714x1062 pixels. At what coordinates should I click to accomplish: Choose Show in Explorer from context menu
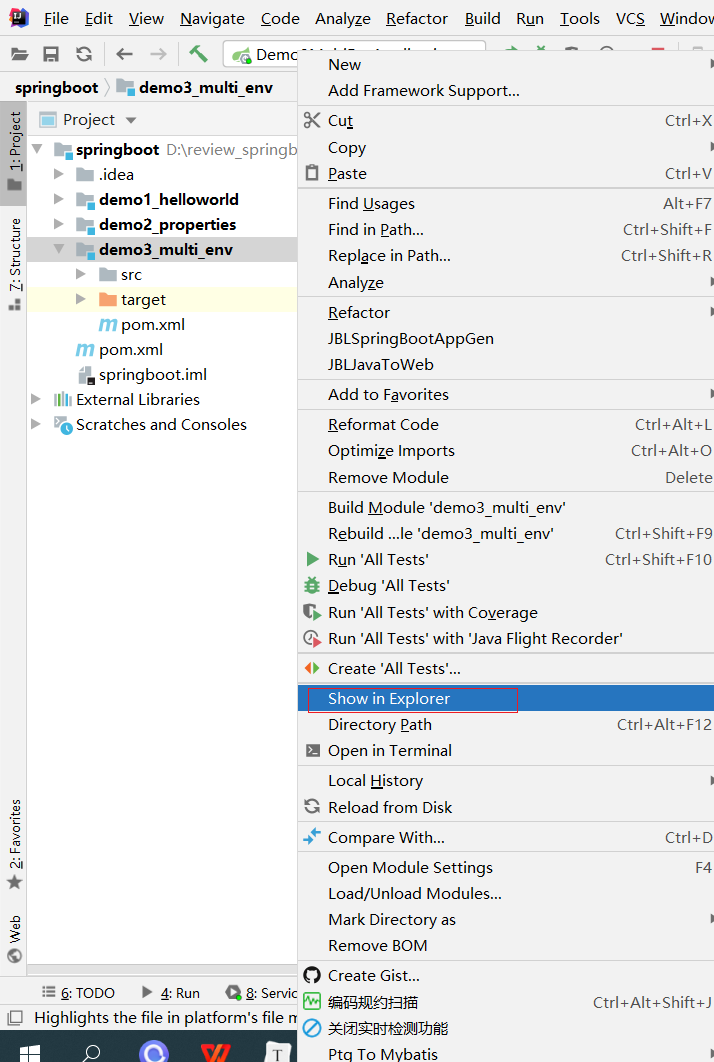click(x=389, y=698)
